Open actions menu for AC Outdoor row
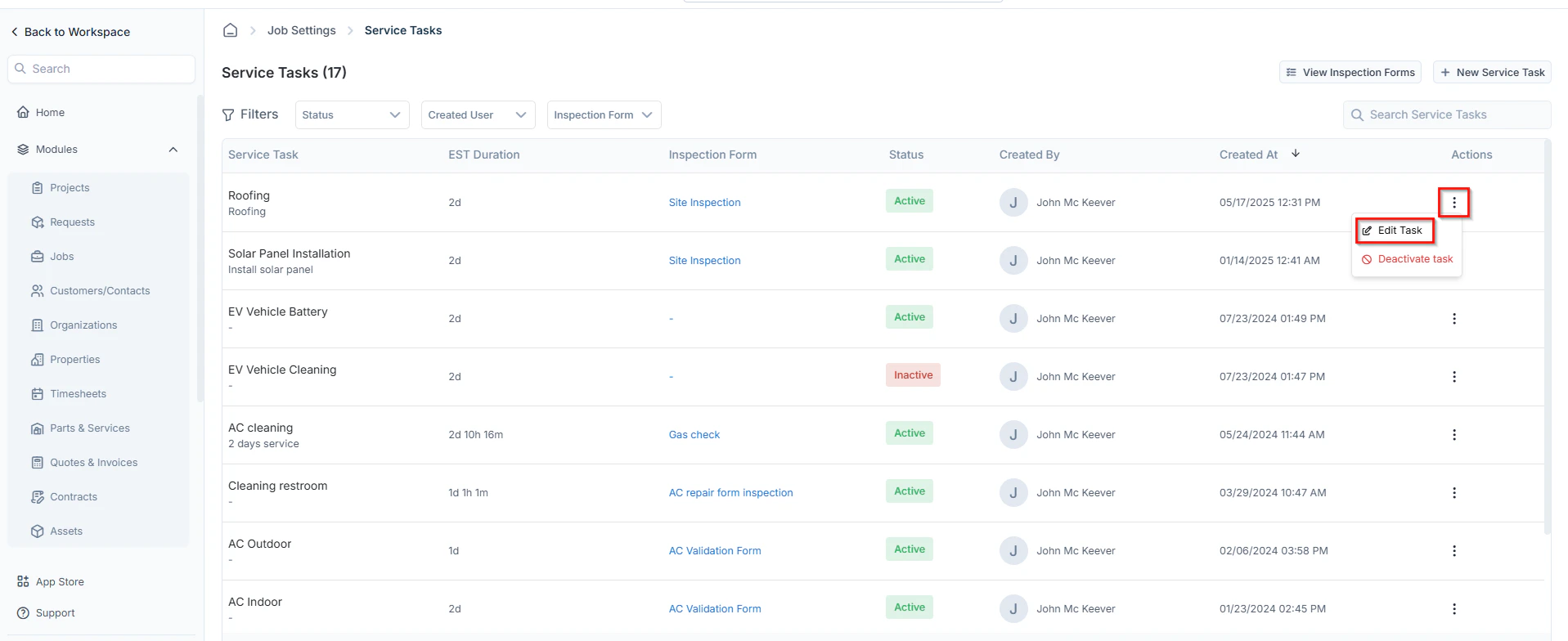The height and width of the screenshot is (641, 1568). pos(1453,551)
